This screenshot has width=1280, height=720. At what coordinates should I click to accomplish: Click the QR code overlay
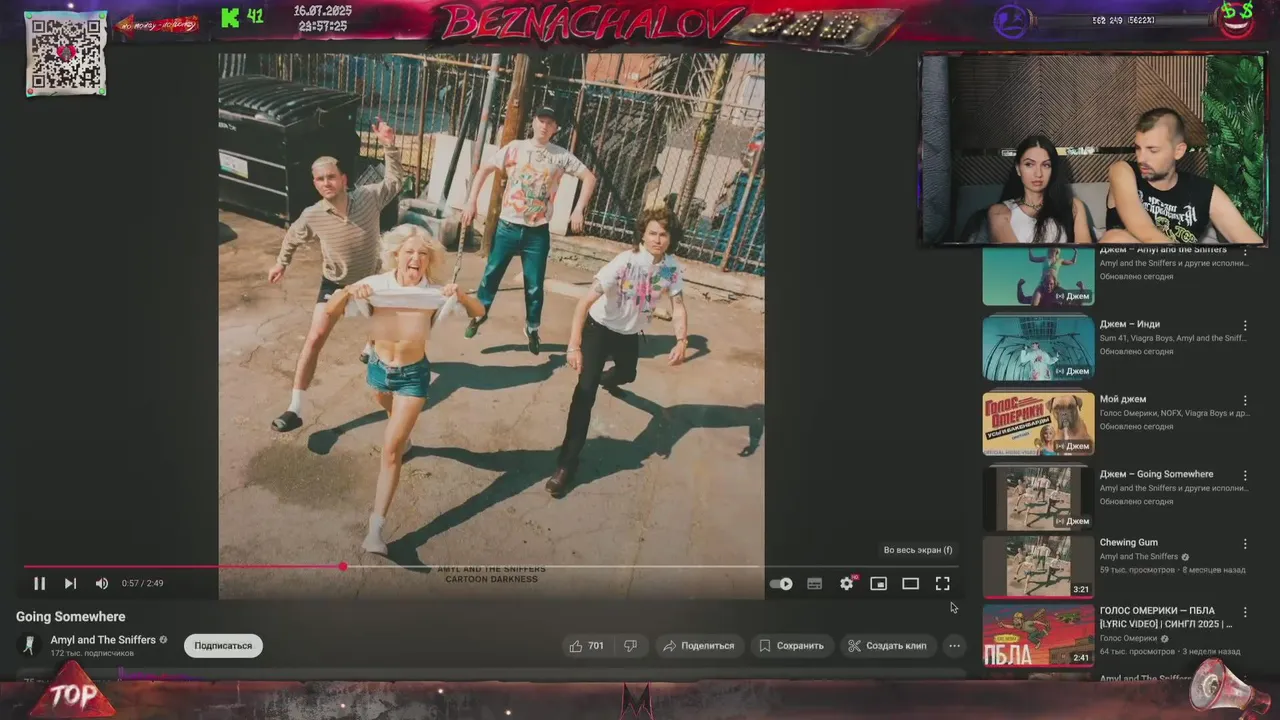pos(66,54)
